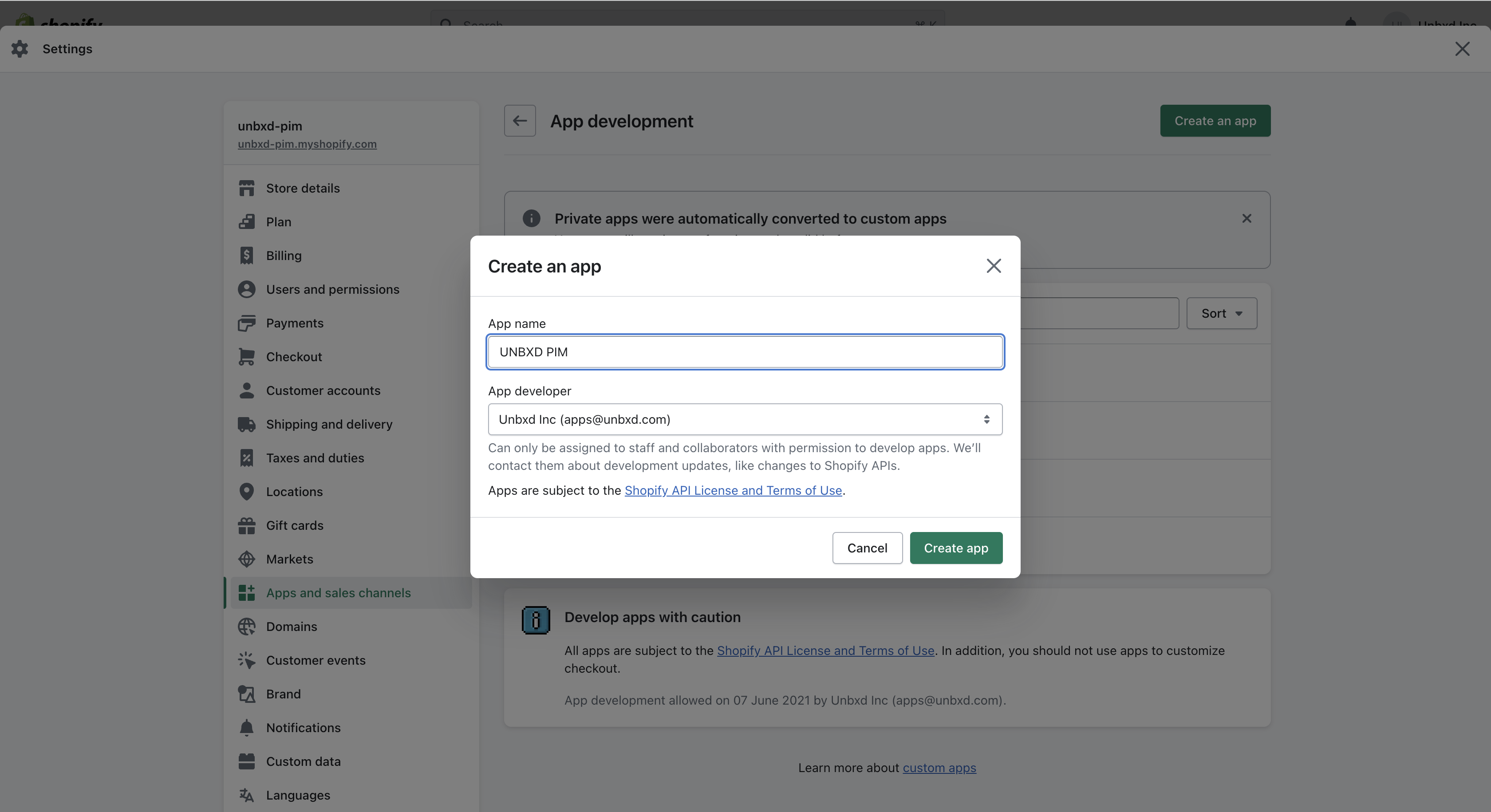Image resolution: width=1491 pixels, height=812 pixels.
Task: Open Domains settings
Action: click(351, 626)
